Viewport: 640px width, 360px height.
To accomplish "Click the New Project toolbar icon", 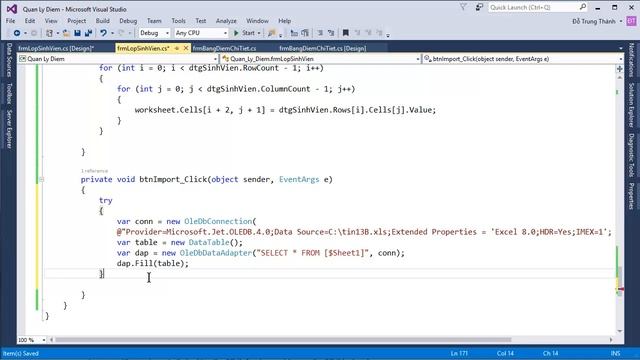I will click(49, 33).
